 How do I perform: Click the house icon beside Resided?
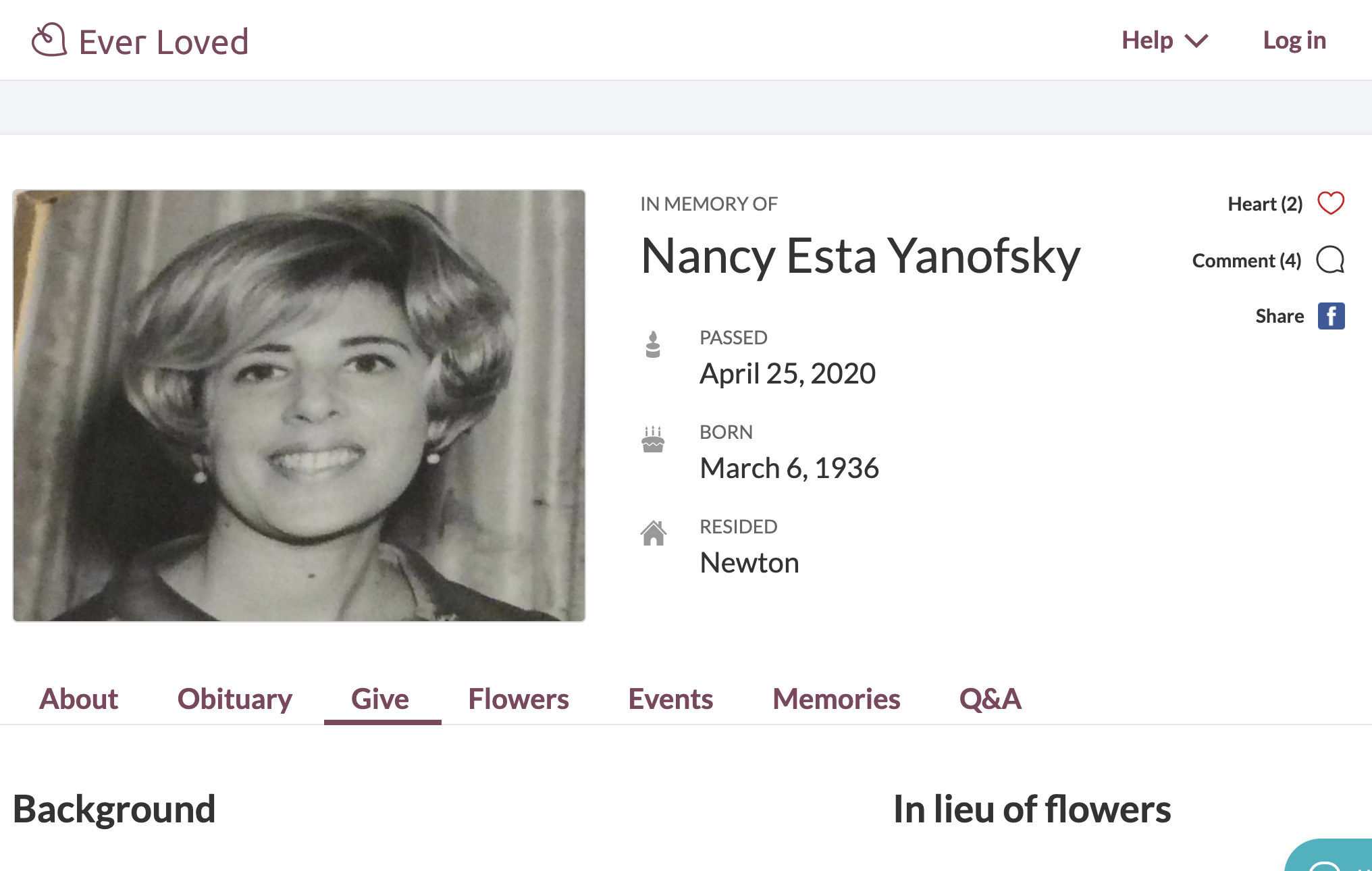(653, 533)
